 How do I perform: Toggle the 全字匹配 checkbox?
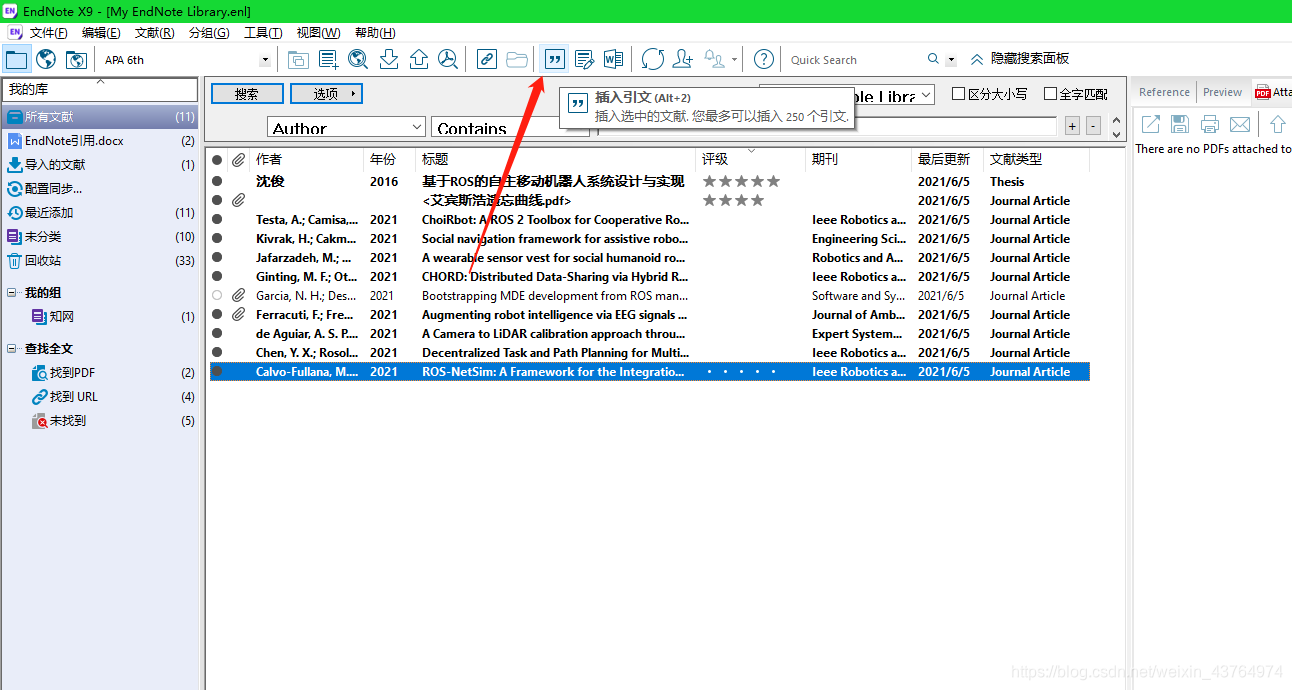[x=1050, y=94]
